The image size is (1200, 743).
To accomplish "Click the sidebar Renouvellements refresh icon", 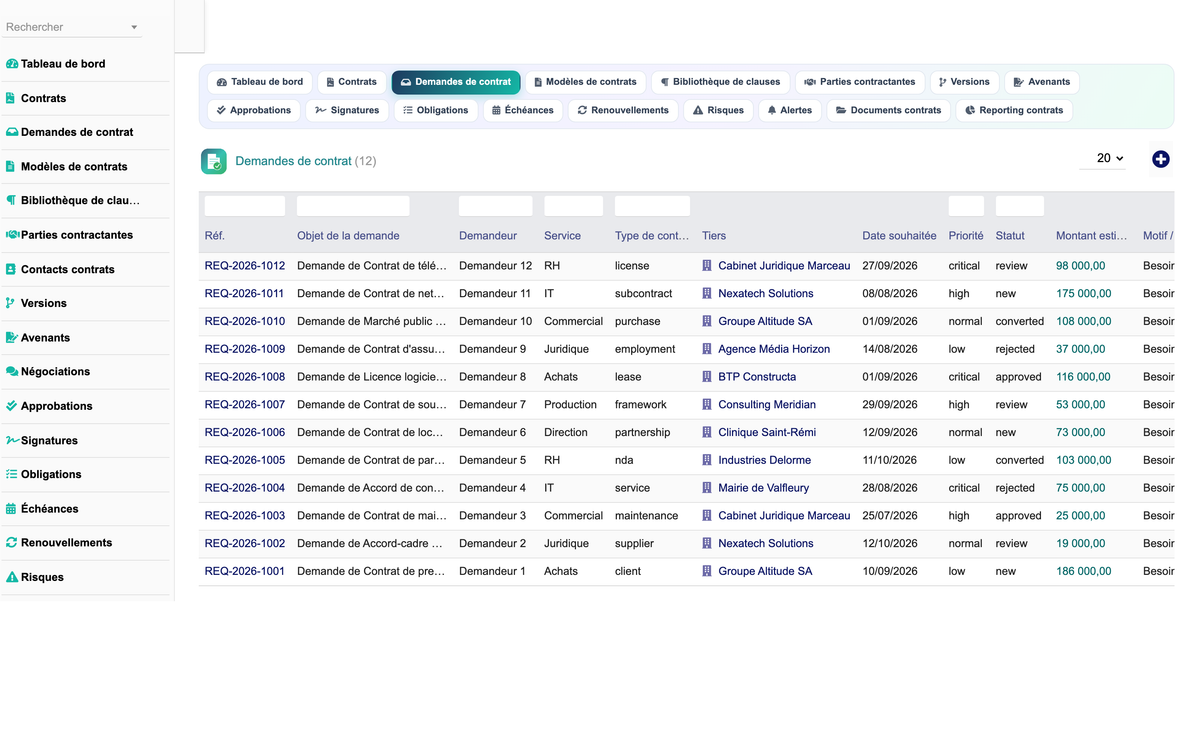I will [12, 542].
